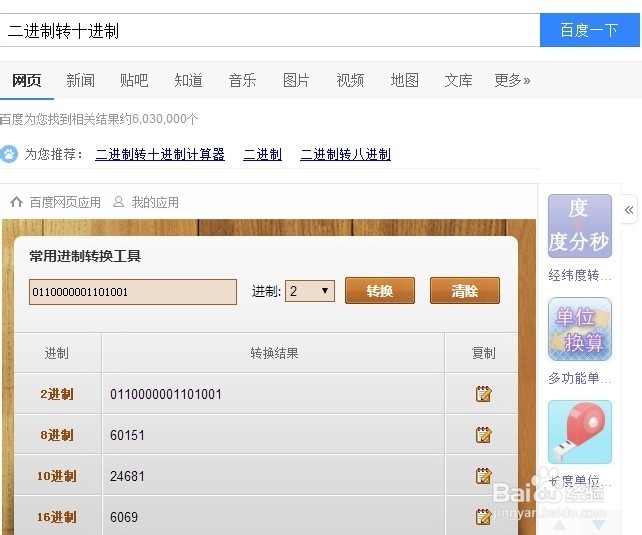This screenshot has height=535, width=642.
Task: Open the 二进制转八进制 suggestion link
Action: click(346, 154)
